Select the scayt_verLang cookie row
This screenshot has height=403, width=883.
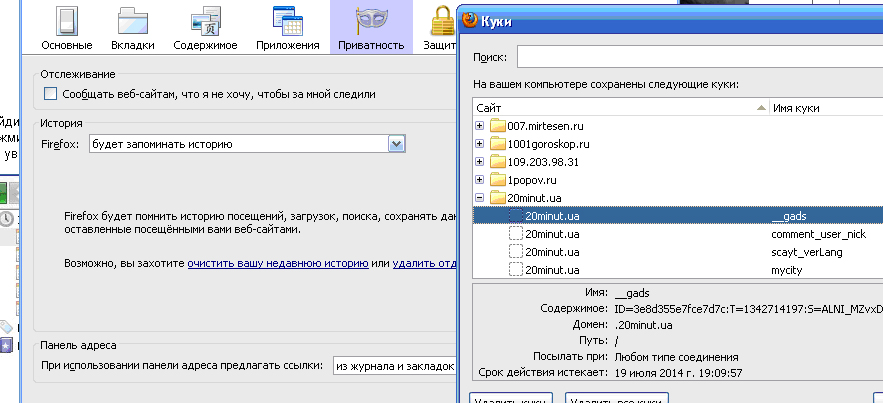click(x=680, y=252)
